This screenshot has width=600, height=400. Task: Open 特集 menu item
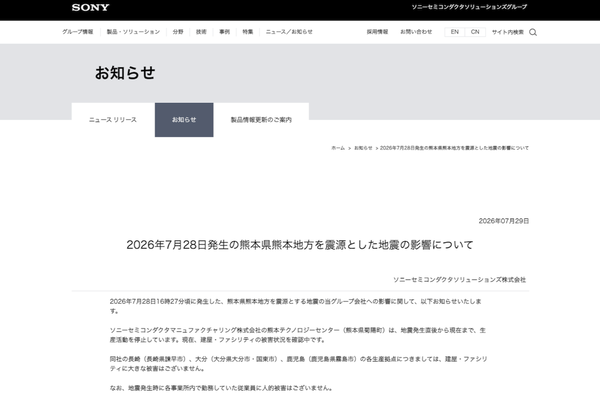click(x=248, y=32)
